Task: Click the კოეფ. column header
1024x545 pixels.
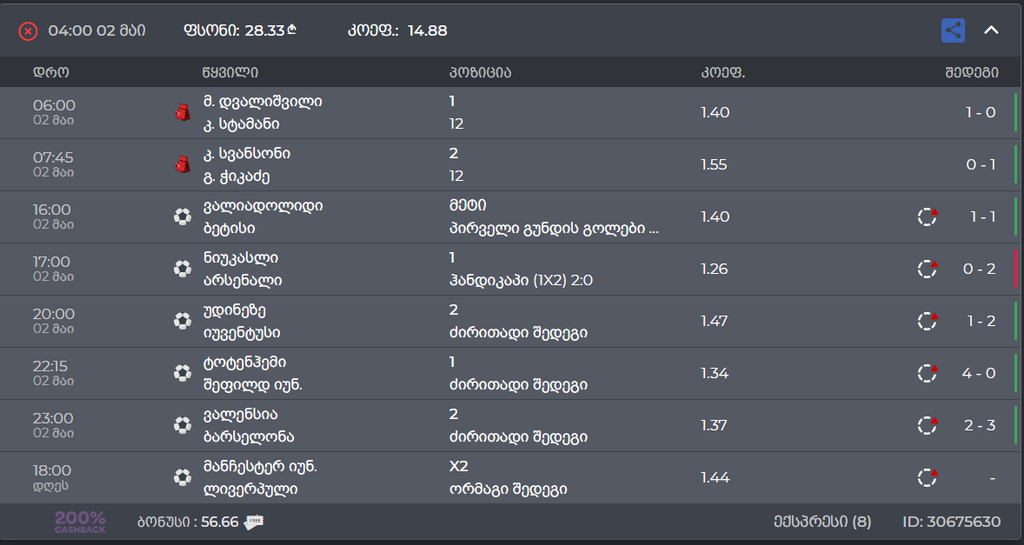Action: click(722, 72)
